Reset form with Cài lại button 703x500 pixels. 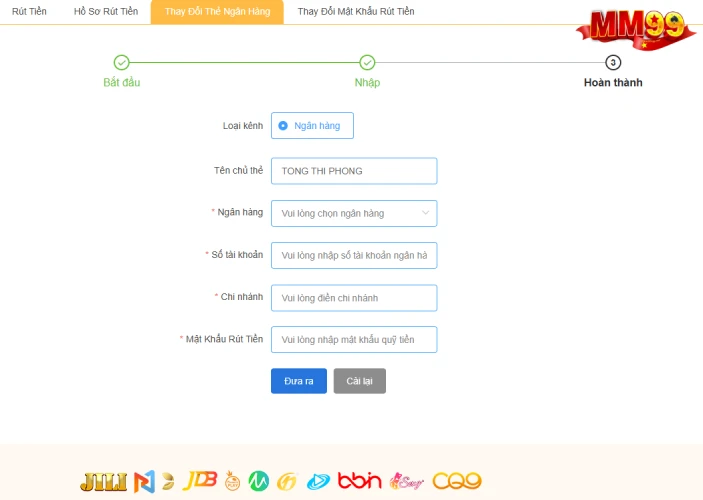pos(360,381)
